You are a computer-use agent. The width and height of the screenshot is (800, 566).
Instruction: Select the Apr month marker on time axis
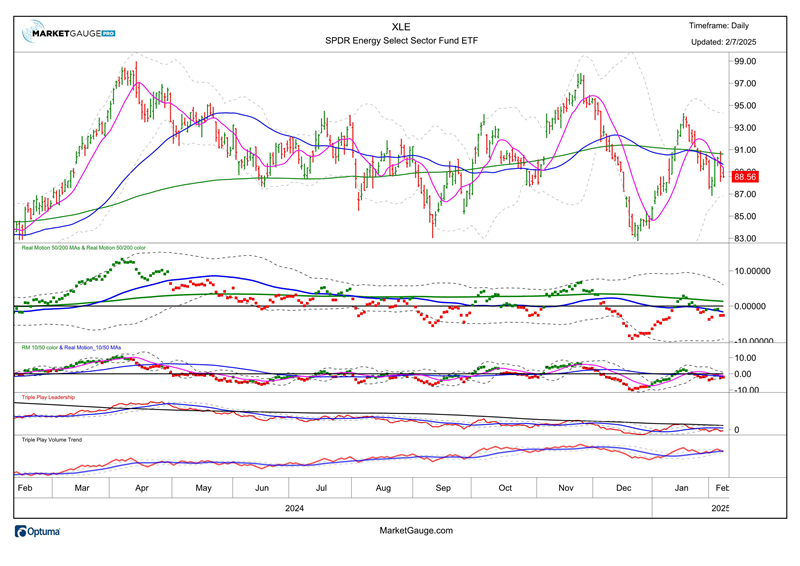(x=141, y=487)
